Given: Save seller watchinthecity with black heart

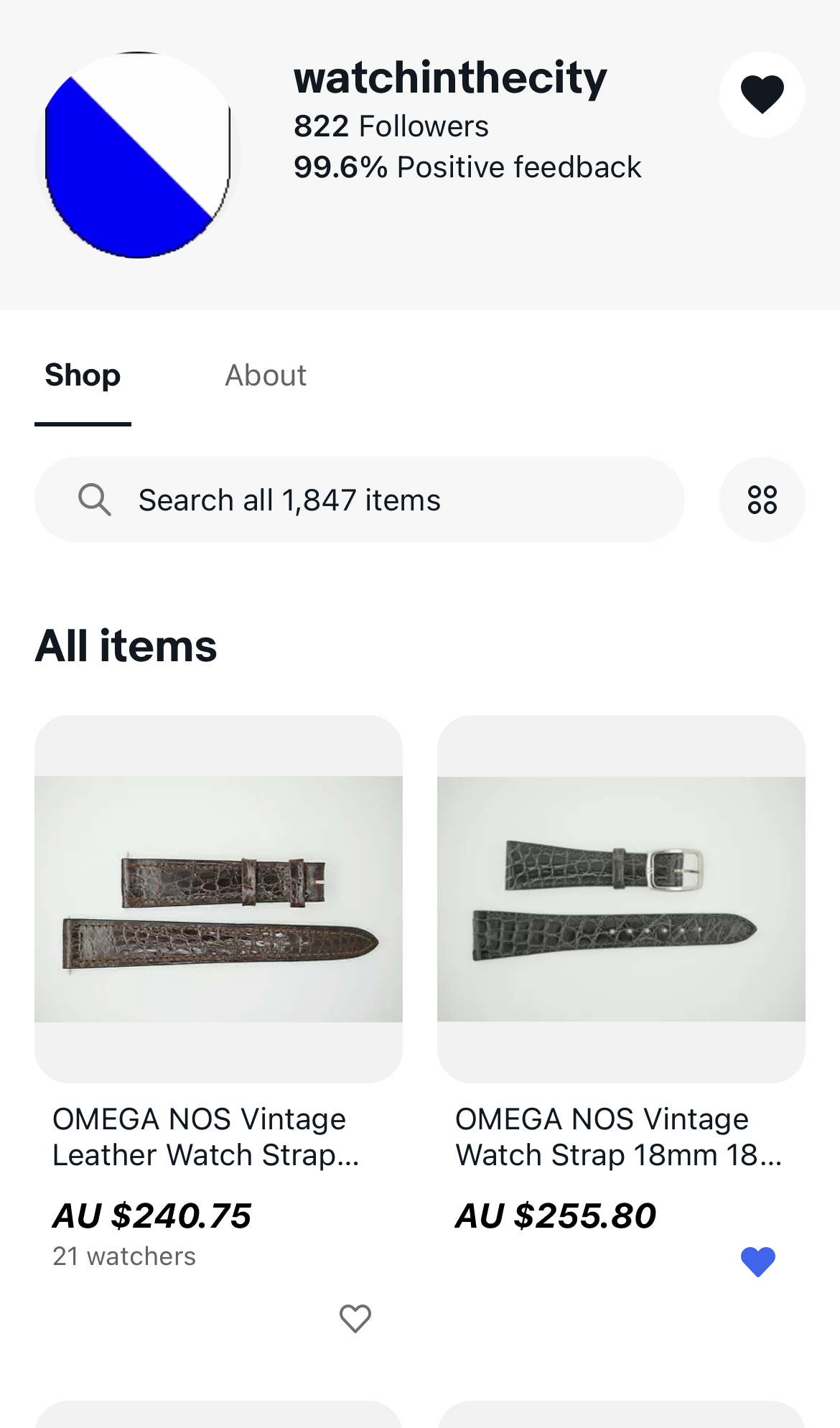Looking at the screenshot, I should pos(762,94).
